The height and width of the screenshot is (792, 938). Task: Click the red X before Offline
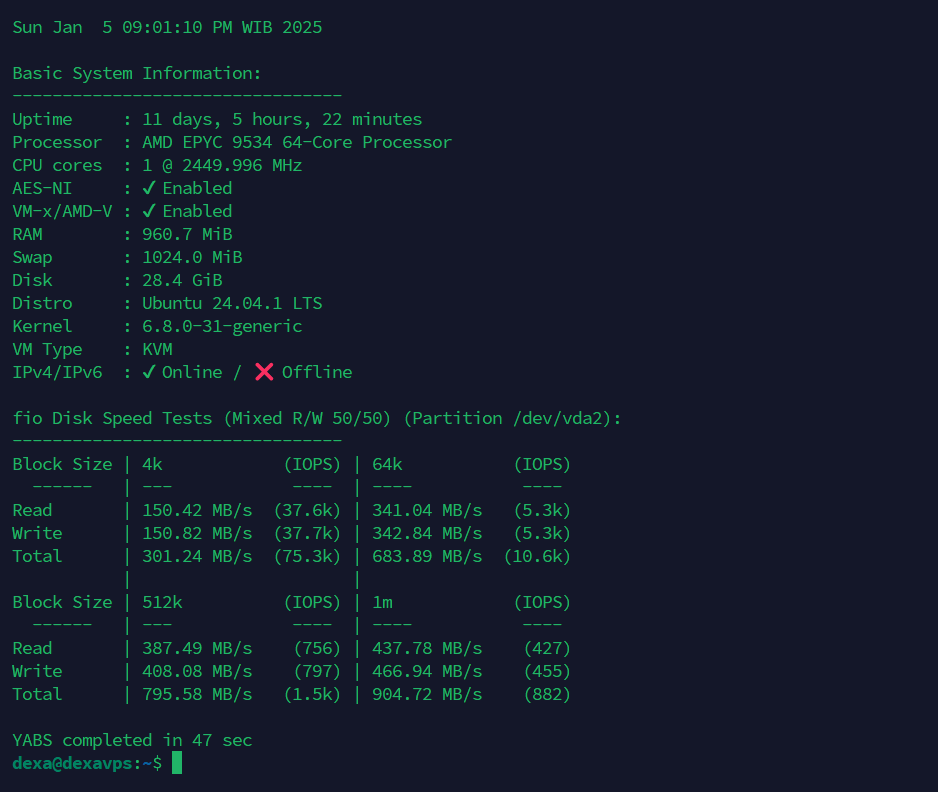pyautogui.click(x=264, y=372)
